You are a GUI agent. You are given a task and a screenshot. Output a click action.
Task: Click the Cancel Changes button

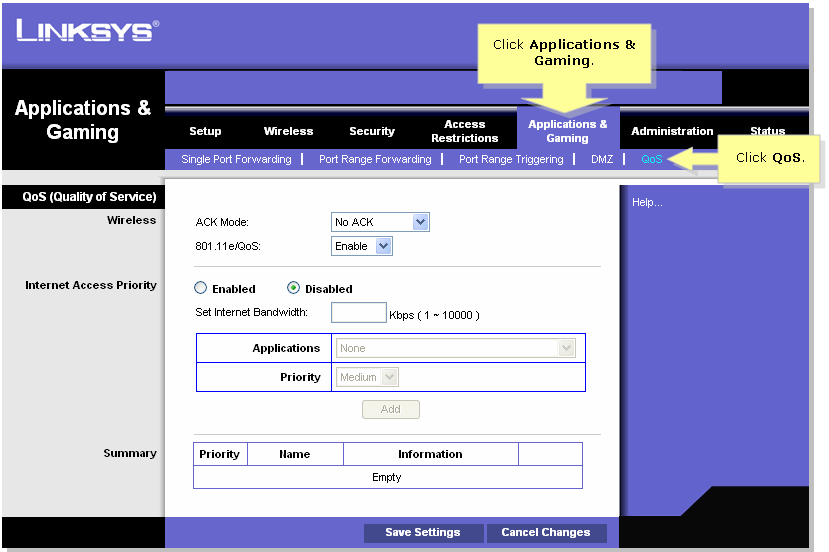[546, 532]
